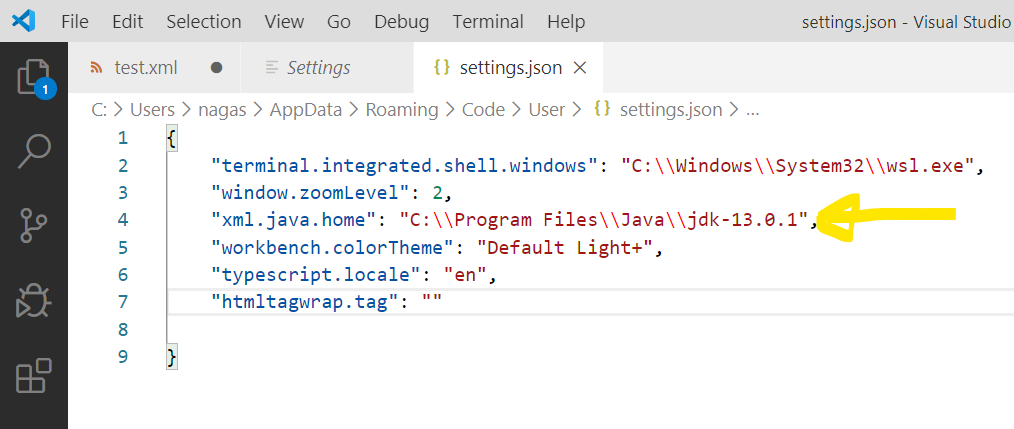1014x429 pixels.
Task: Open the Search view icon
Action: (x=34, y=151)
